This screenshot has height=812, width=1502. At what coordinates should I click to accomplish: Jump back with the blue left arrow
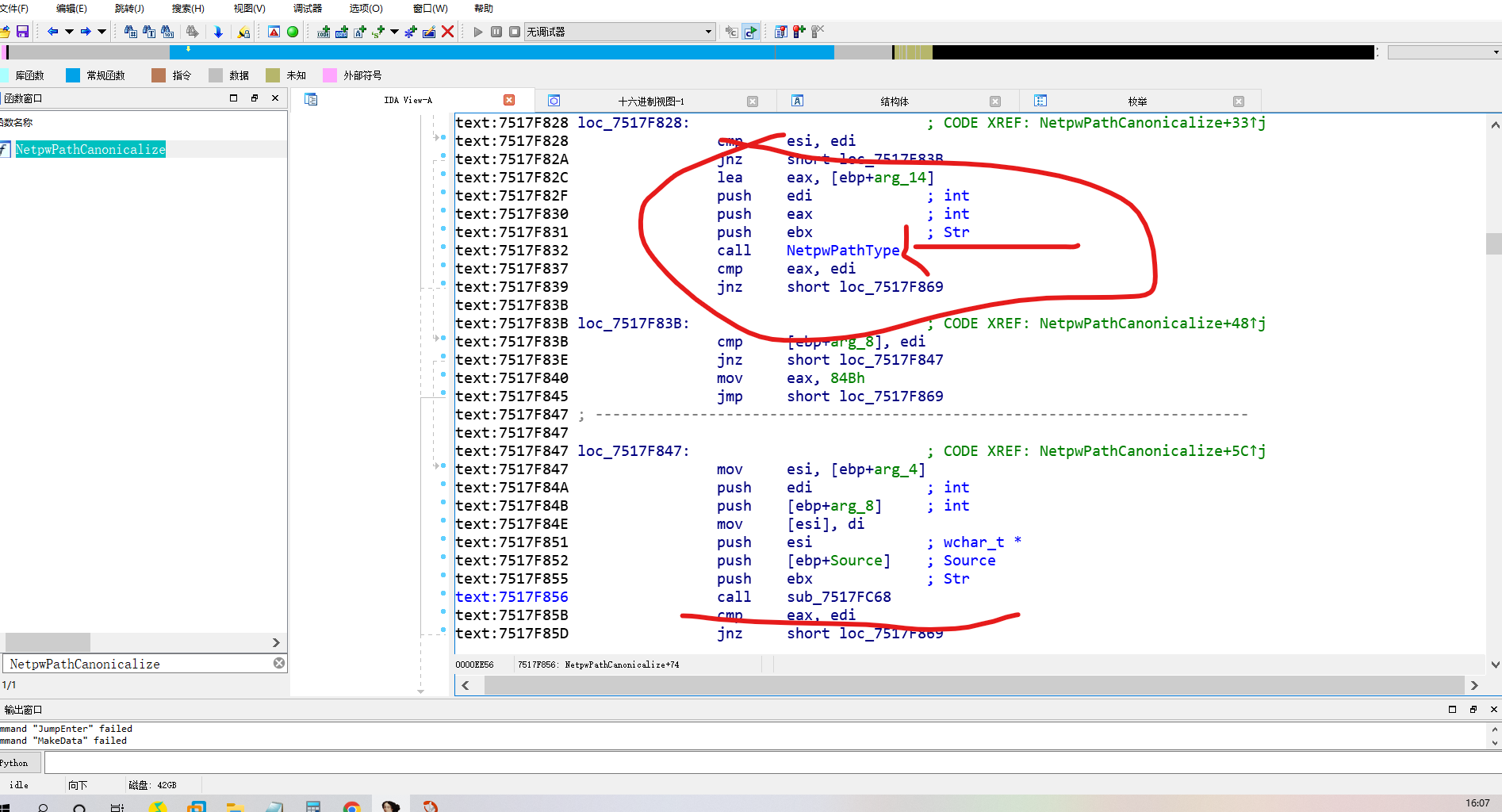click(52, 32)
